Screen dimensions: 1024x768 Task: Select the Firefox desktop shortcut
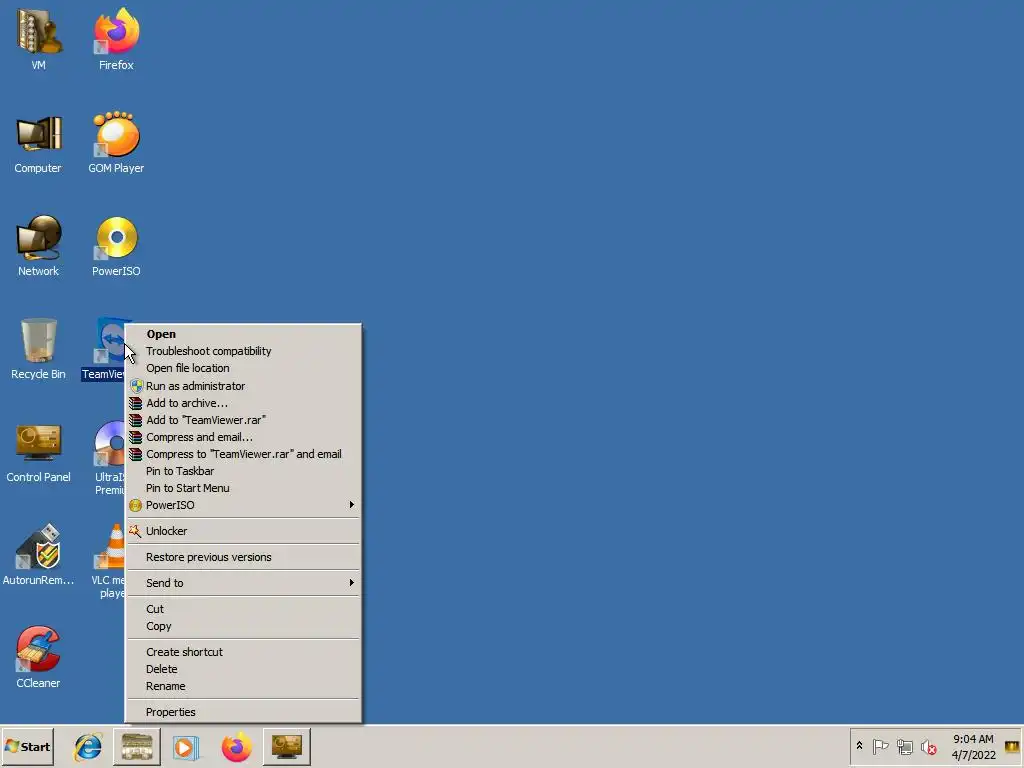(x=116, y=38)
